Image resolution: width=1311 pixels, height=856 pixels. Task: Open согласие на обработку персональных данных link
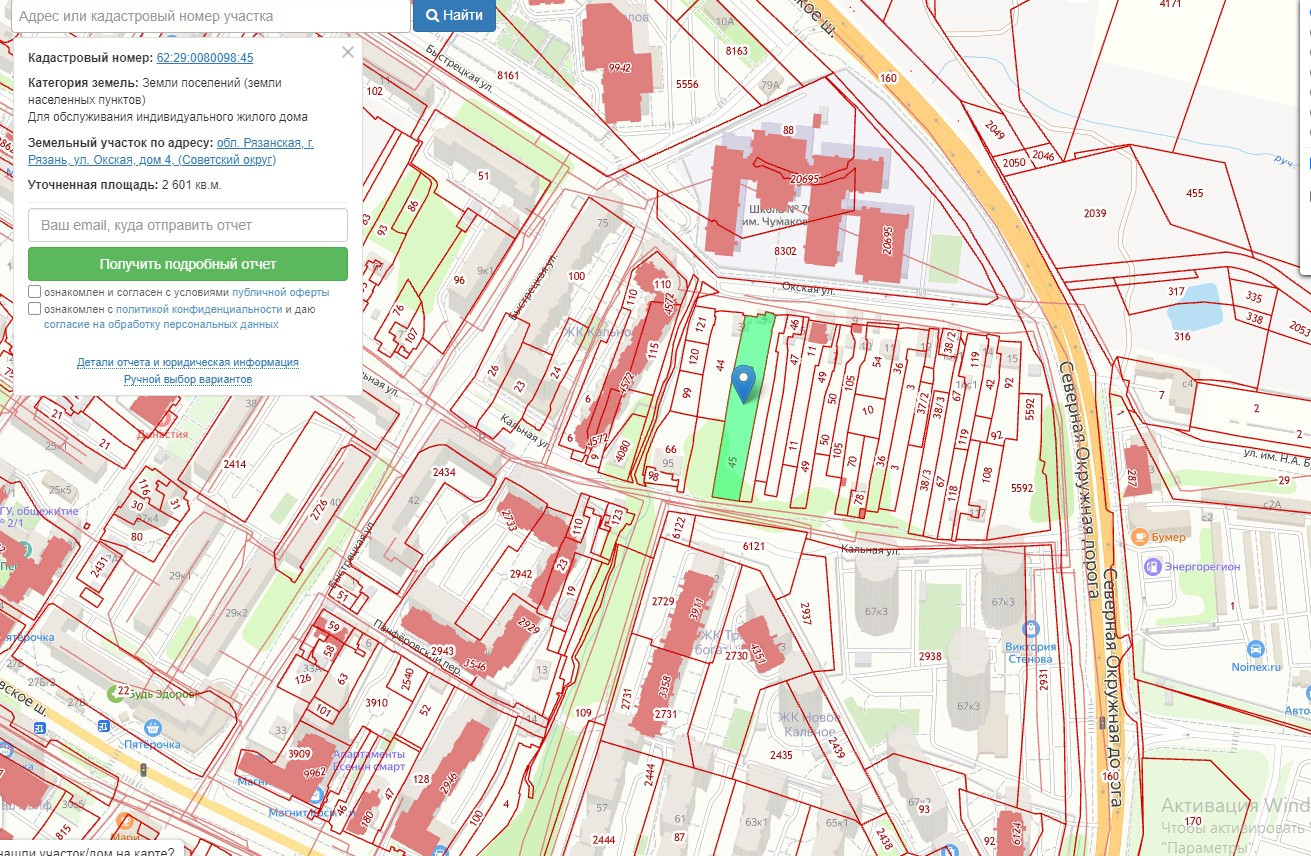click(161, 324)
